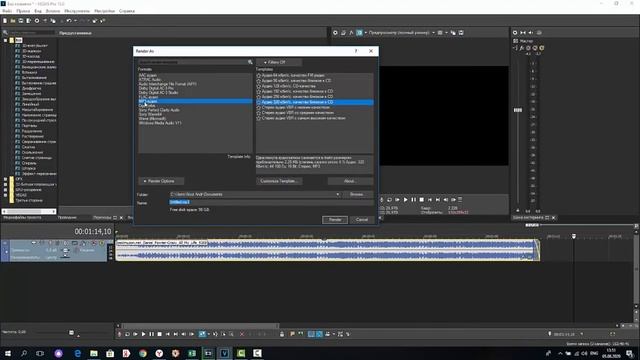Switch to the Проводник tab
This screenshot has width=640, height=360.
click(x=67, y=218)
